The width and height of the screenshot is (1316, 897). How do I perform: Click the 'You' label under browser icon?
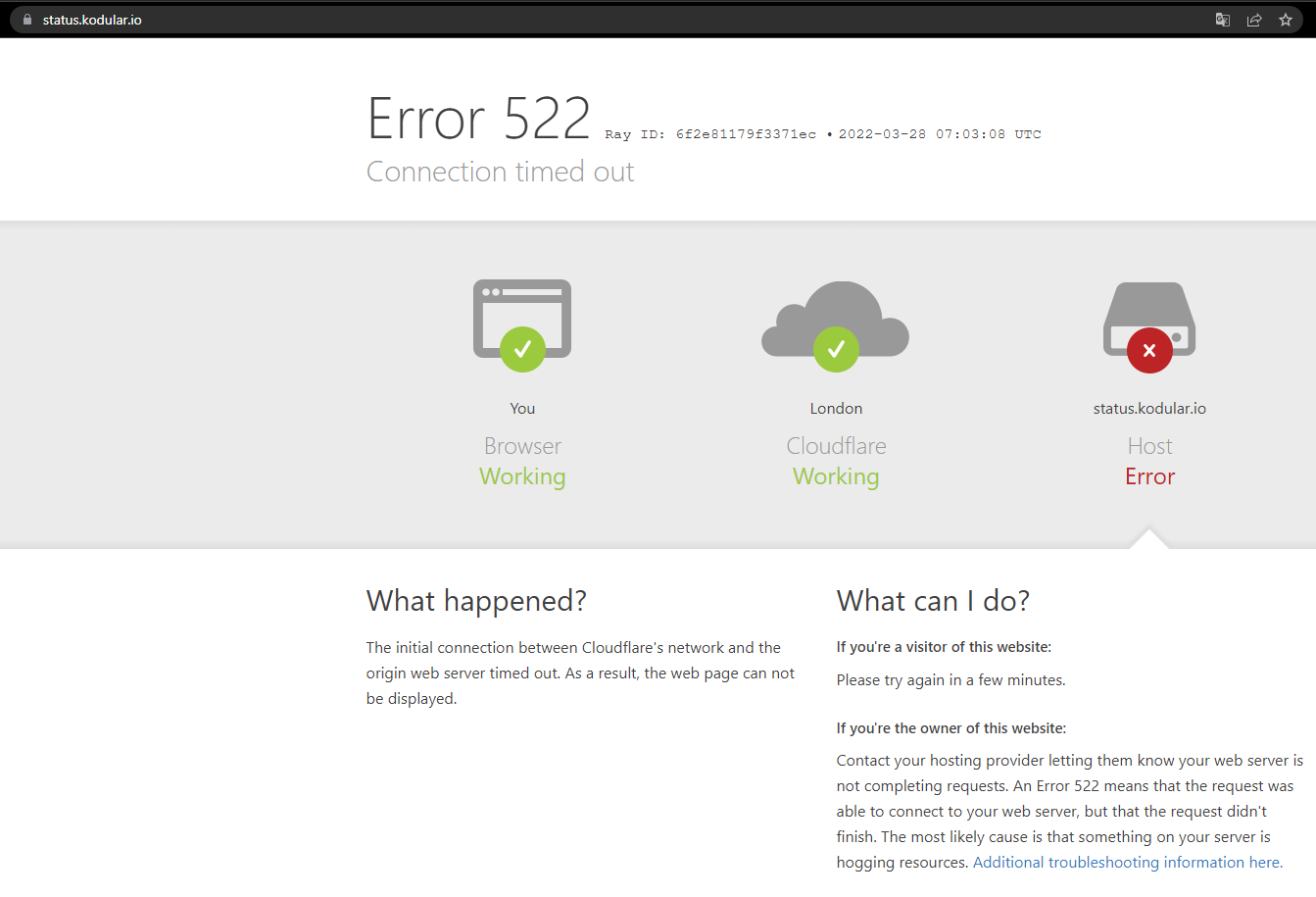pyautogui.click(x=522, y=409)
